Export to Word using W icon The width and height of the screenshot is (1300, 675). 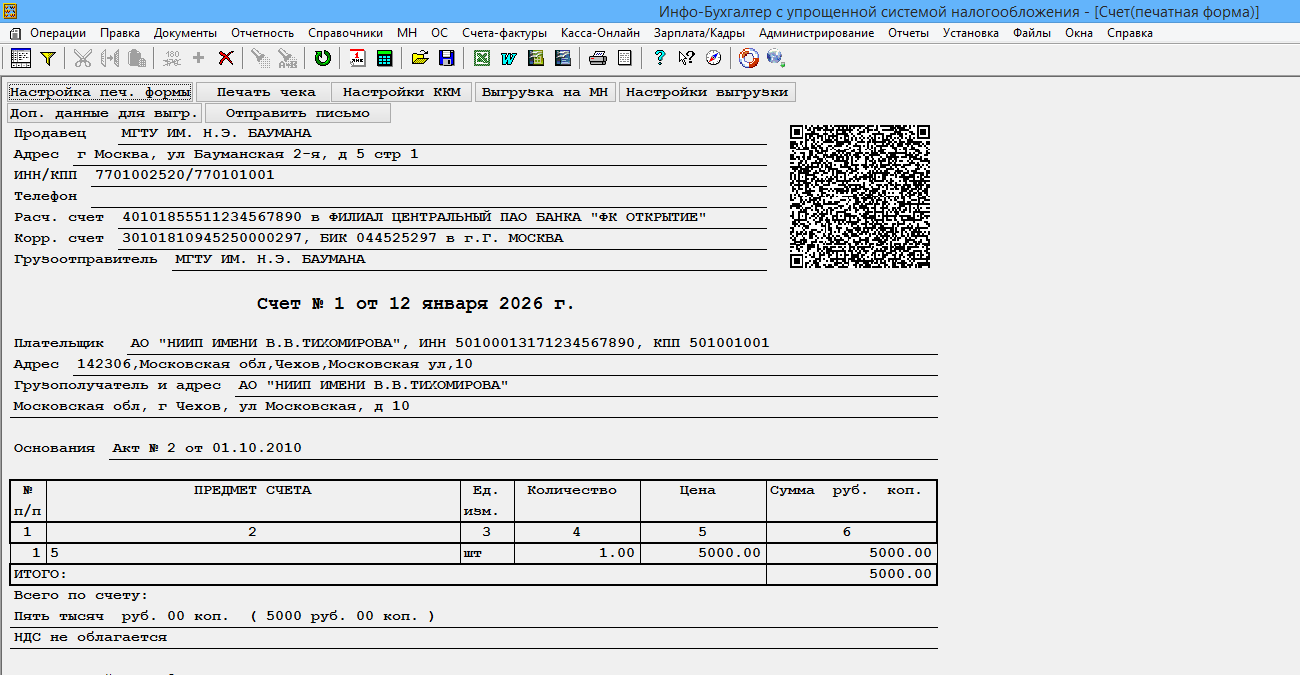[x=508, y=58]
